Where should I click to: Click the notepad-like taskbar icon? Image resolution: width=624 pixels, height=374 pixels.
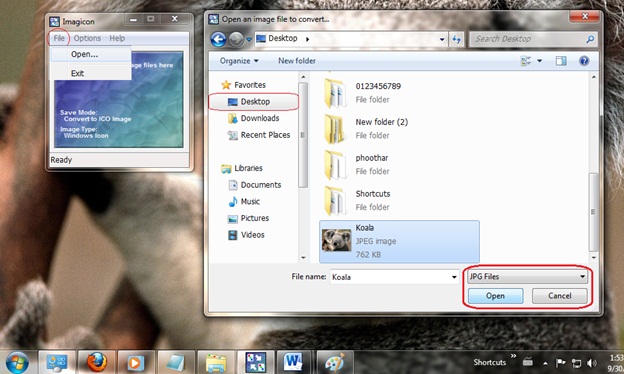tap(176, 362)
